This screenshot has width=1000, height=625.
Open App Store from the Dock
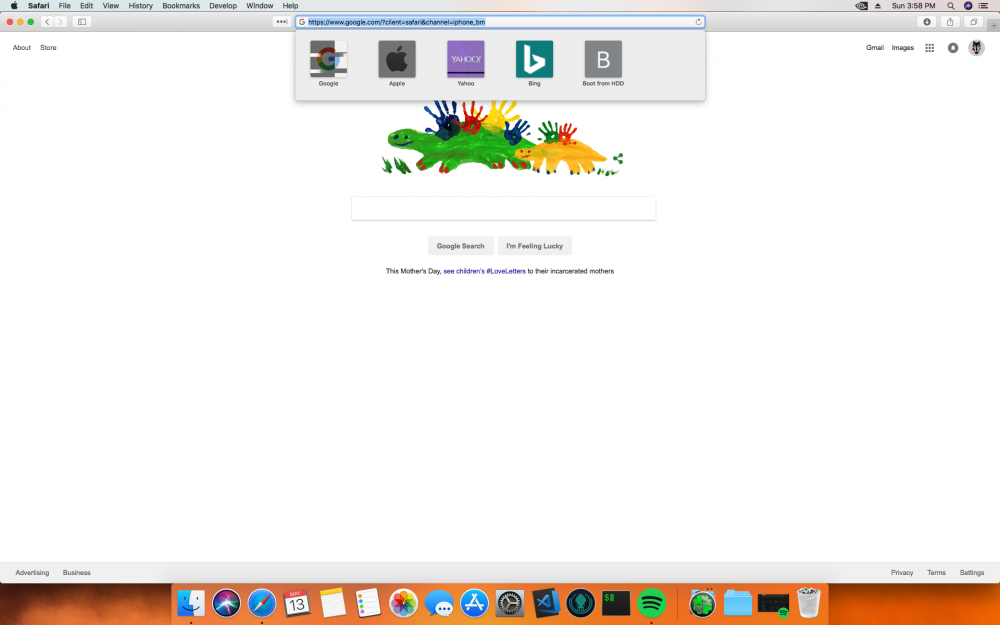474,603
